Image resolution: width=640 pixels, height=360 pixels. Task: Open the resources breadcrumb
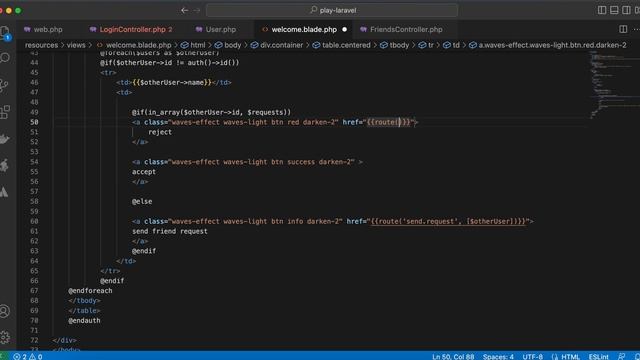[41, 45]
